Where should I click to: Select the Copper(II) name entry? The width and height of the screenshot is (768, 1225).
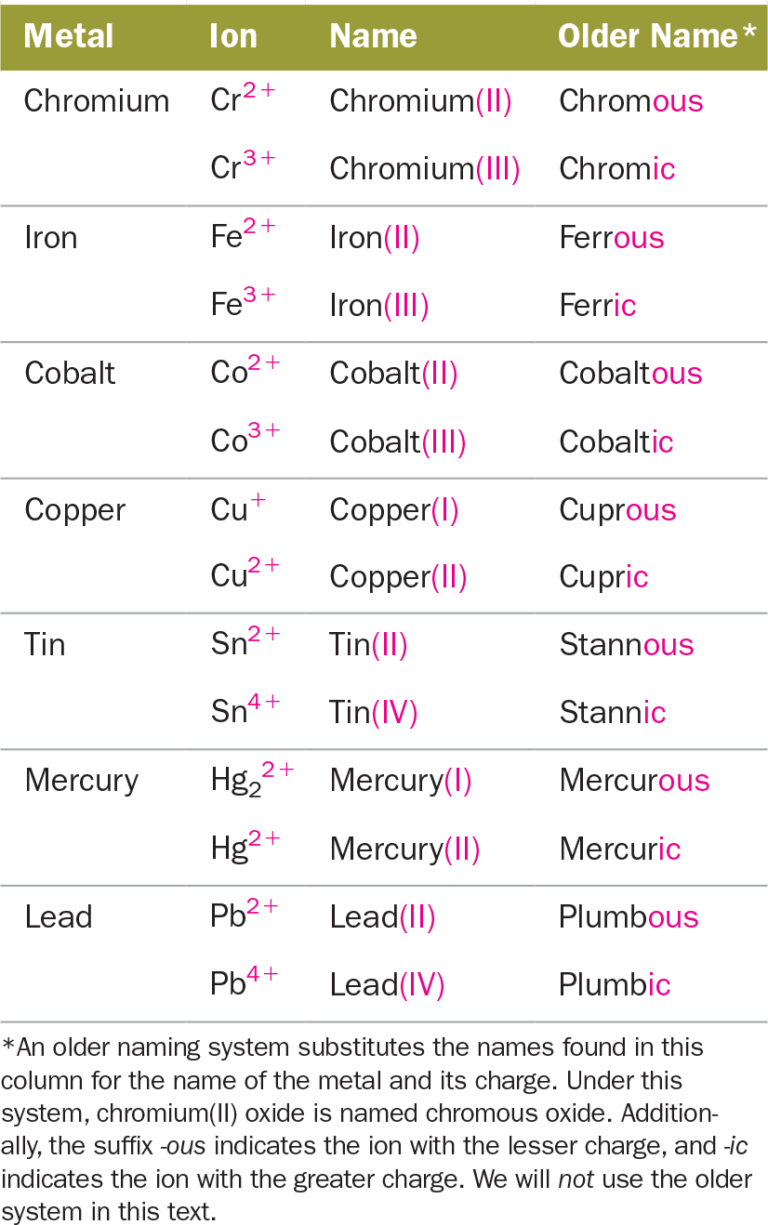click(x=398, y=577)
